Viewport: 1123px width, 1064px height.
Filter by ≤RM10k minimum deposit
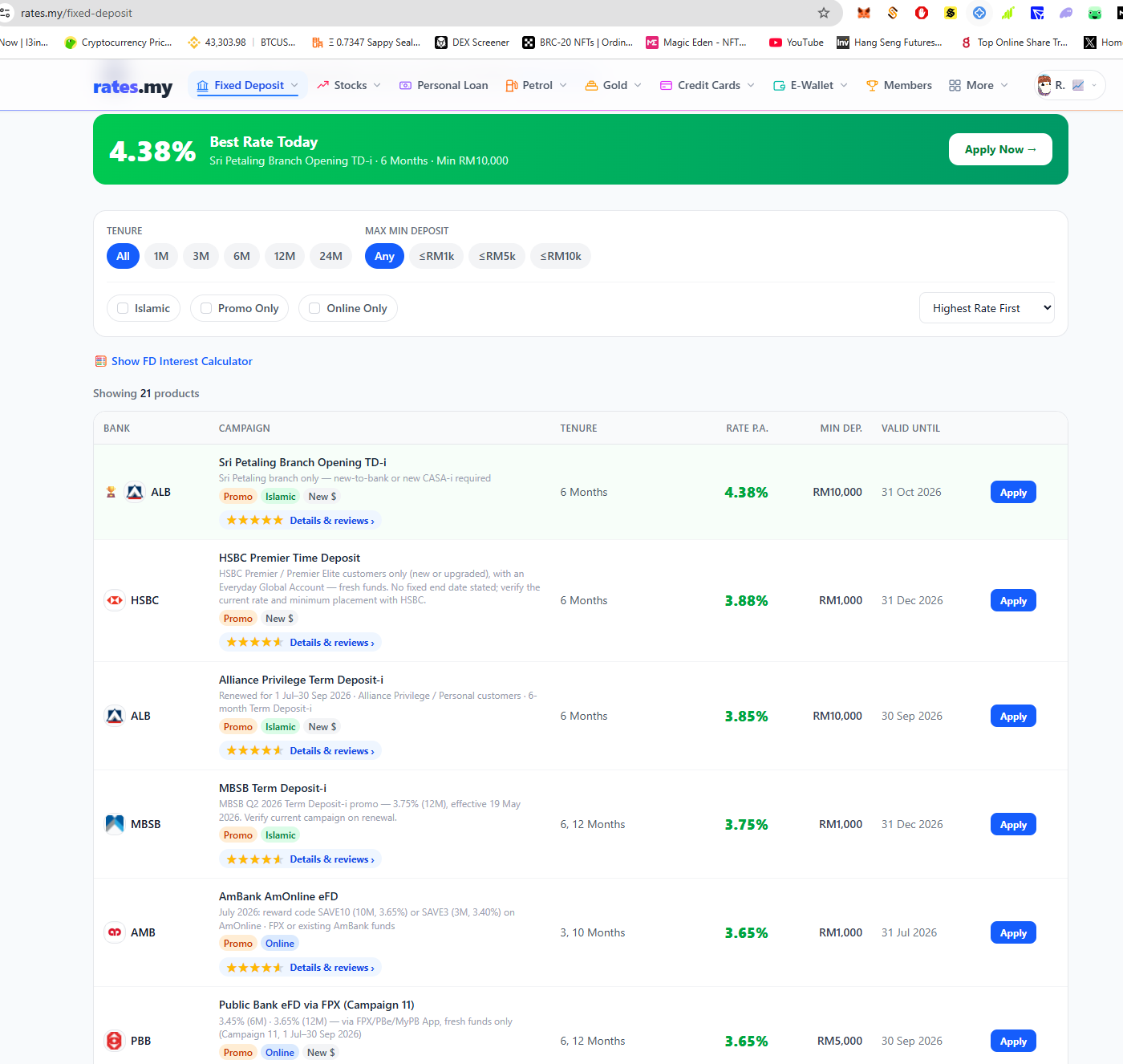561,256
